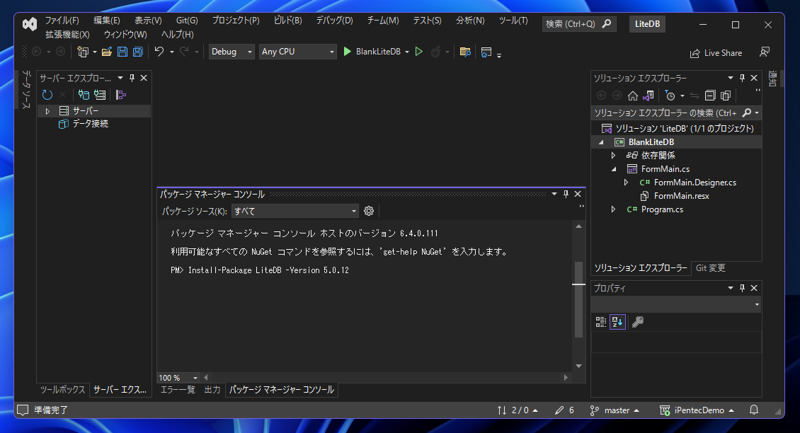800x433 pixels.
Task: Open the Git(G) menu
Action: coord(187,20)
